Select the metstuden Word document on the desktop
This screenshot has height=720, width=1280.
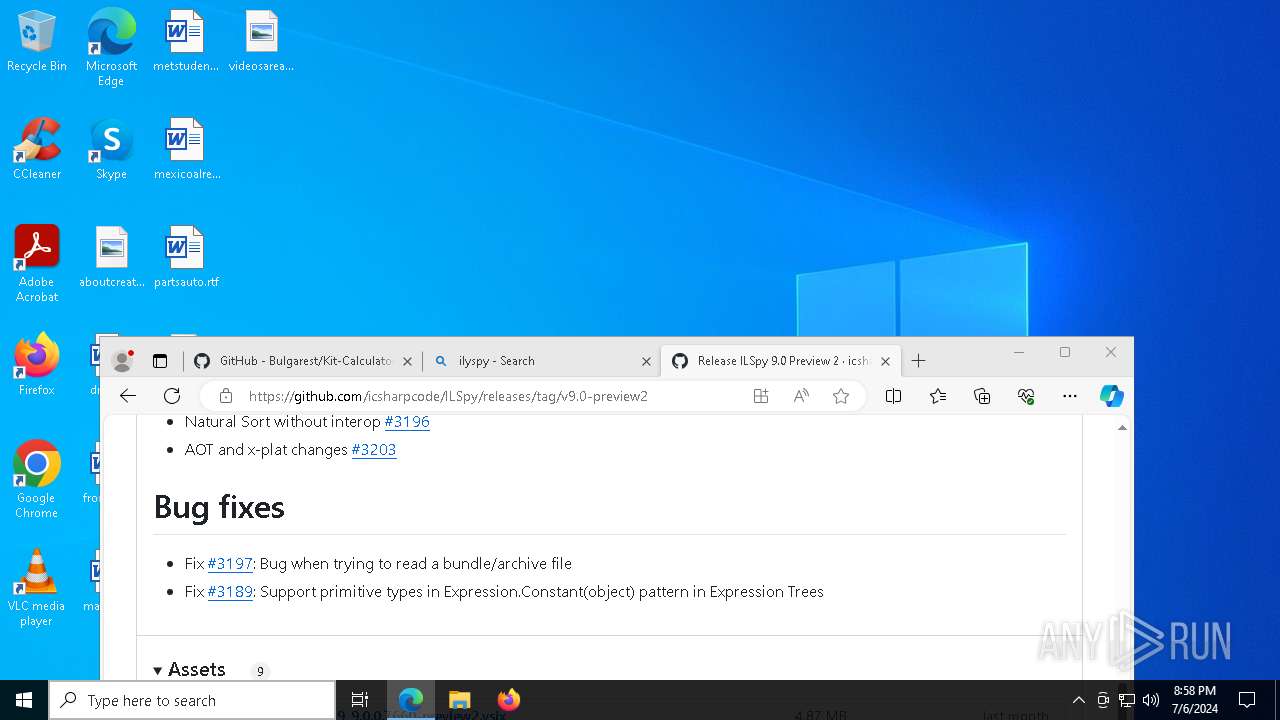click(x=185, y=41)
